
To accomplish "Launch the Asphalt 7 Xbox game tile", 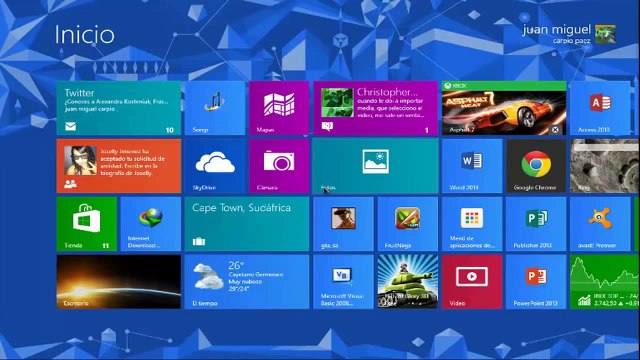I will pos(504,108).
